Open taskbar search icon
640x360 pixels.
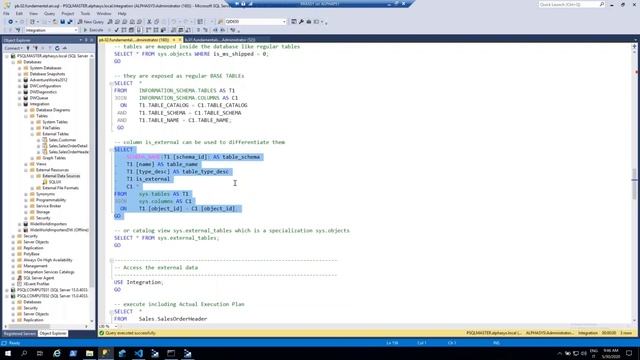point(24,353)
